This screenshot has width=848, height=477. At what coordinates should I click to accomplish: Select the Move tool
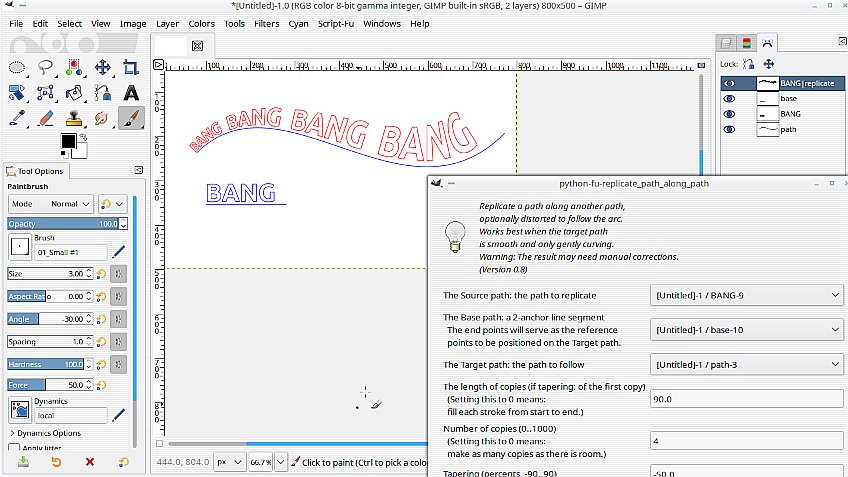102,68
